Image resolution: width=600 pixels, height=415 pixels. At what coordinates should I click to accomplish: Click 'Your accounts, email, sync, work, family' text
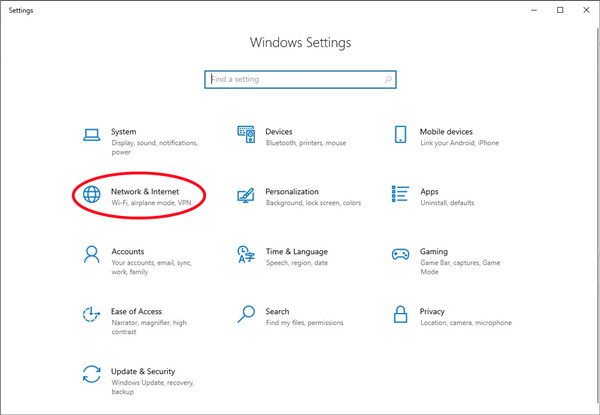[152, 267]
